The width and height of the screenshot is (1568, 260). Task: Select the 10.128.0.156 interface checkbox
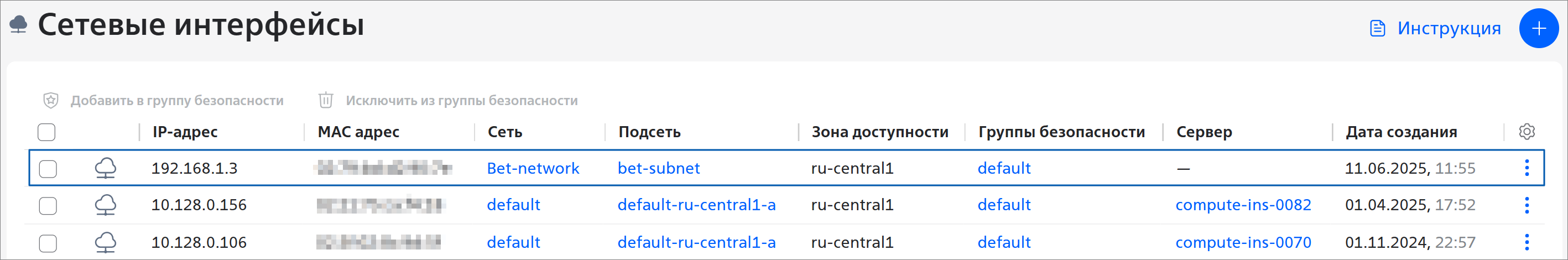[48, 206]
